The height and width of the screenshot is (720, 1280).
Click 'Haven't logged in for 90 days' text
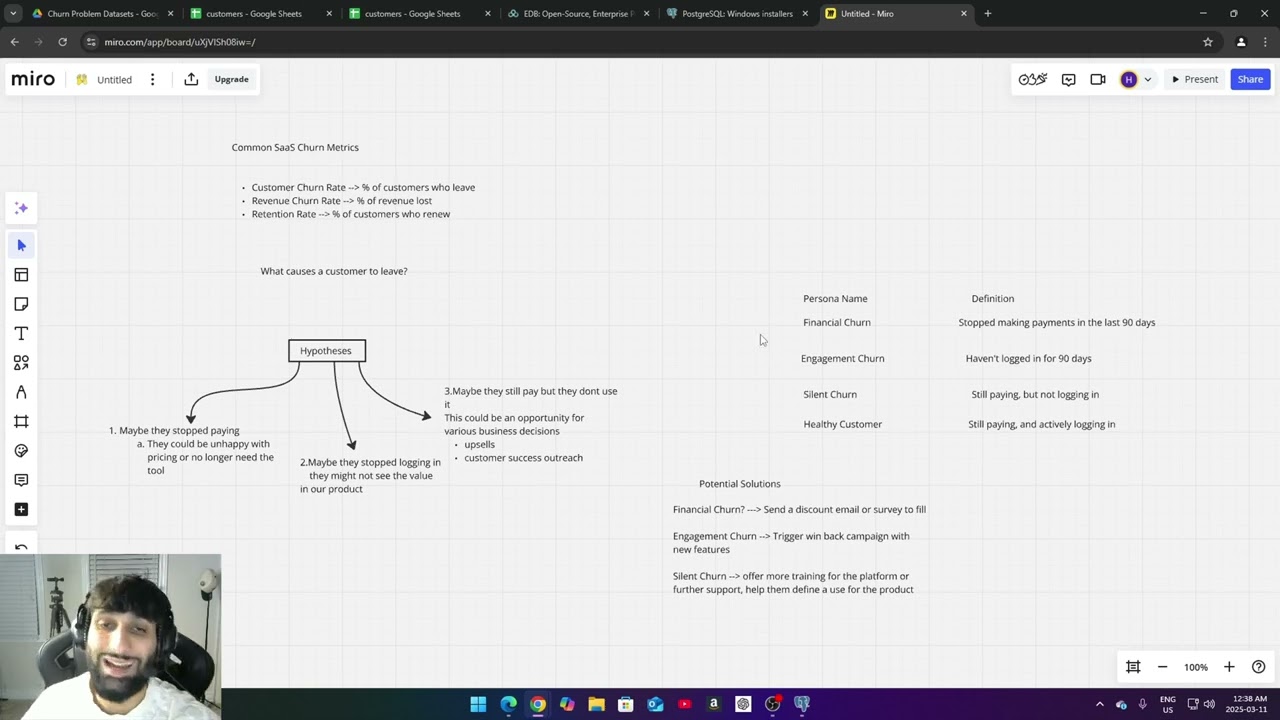[1029, 359]
